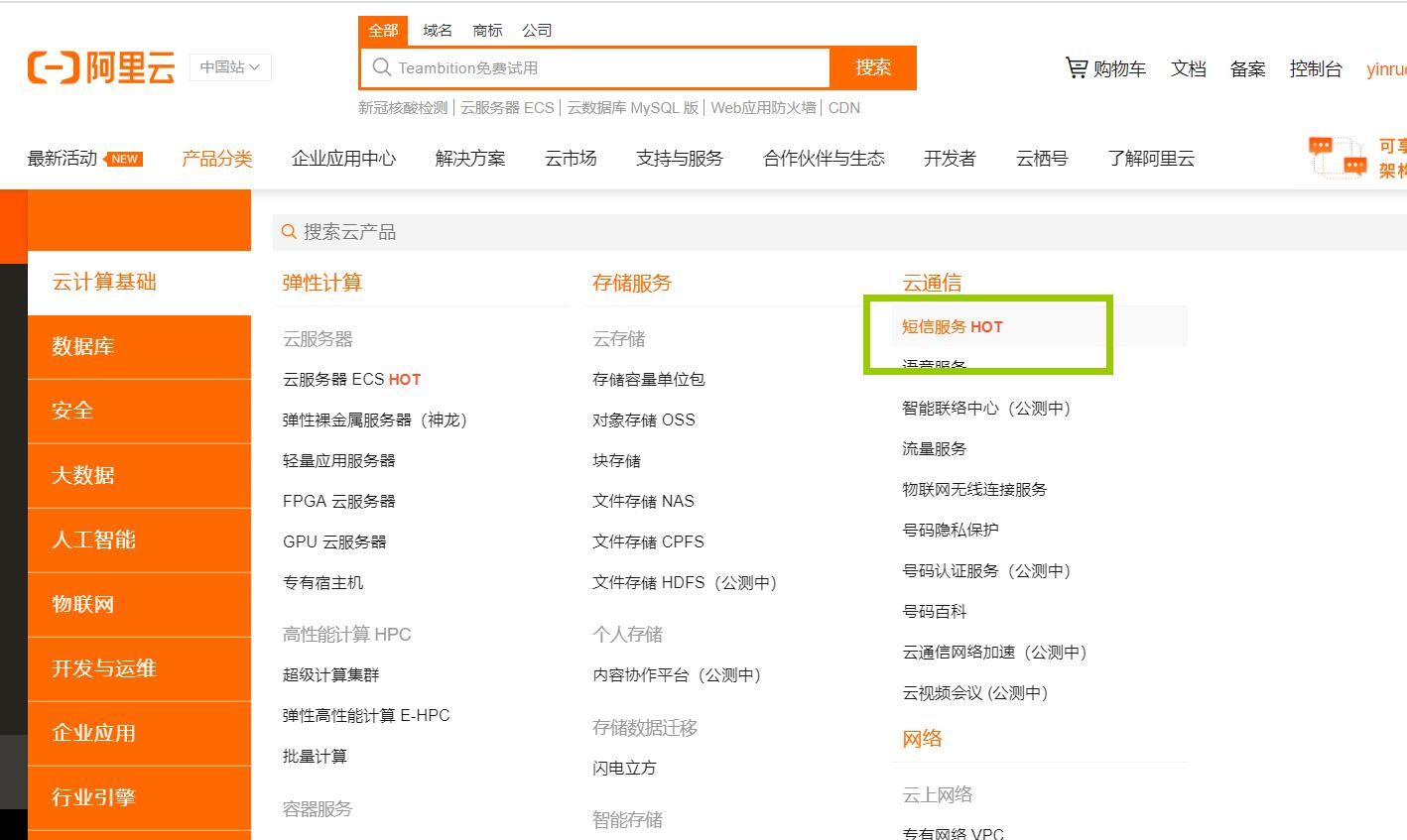Screen dimensions: 1407x840
Task: Open 对象存储 OSS product
Action: click(644, 420)
